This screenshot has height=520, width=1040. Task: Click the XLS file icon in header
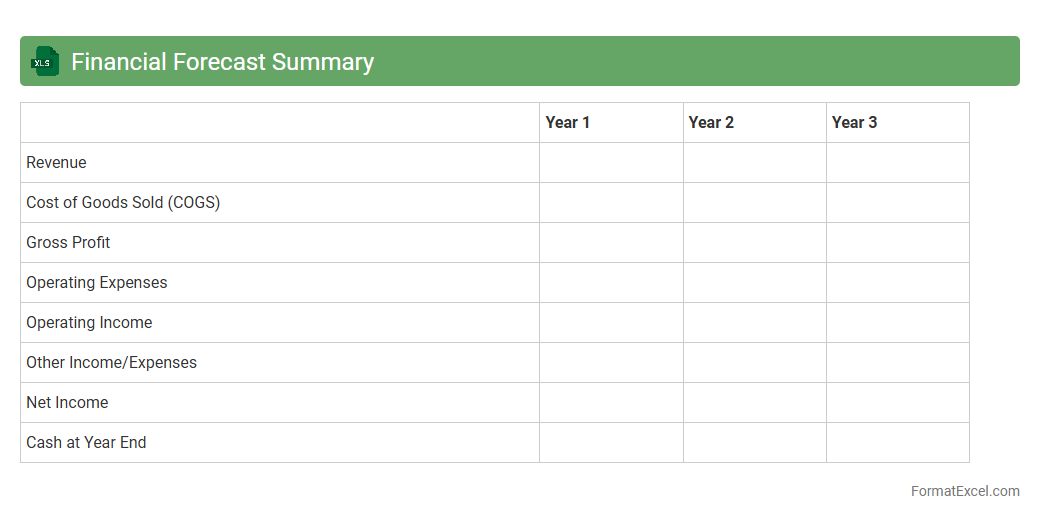[x=45, y=62]
